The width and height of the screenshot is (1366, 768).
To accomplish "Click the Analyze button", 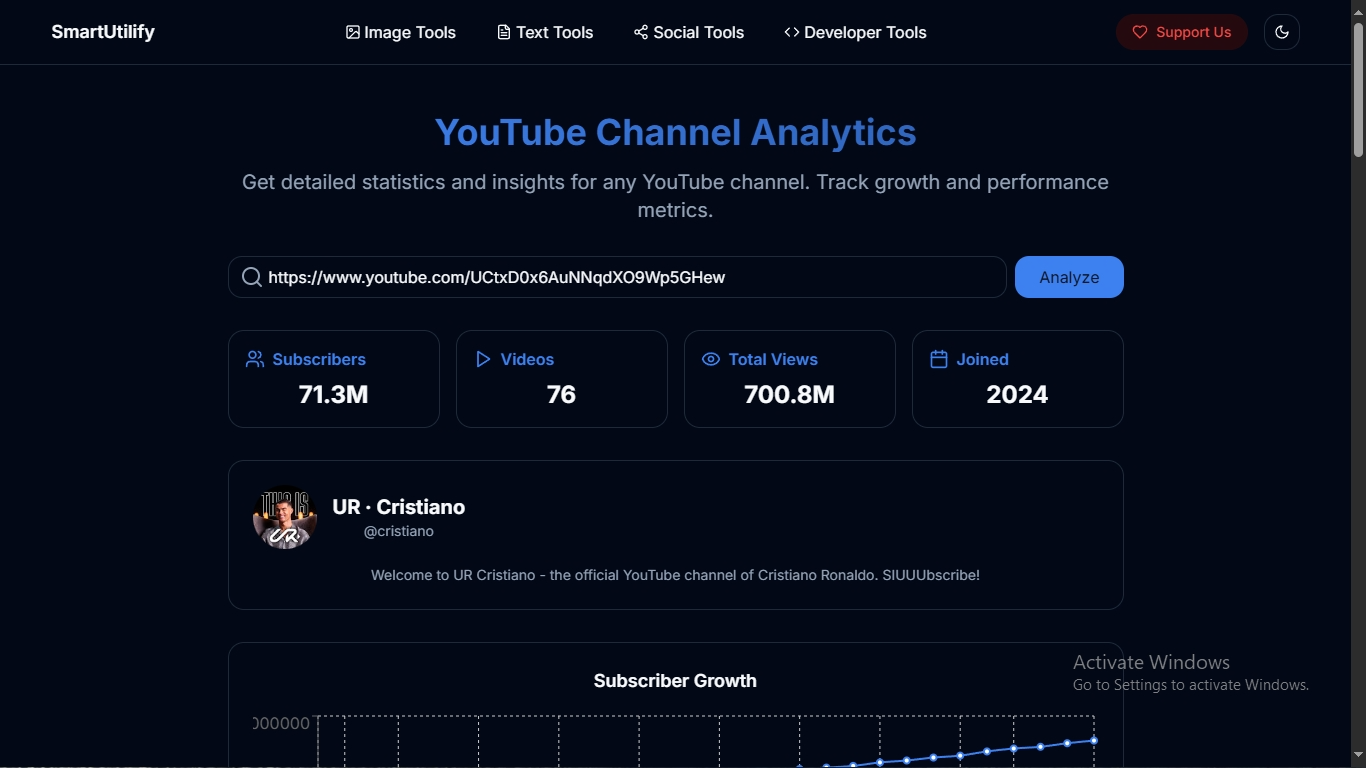I will click(x=1069, y=277).
